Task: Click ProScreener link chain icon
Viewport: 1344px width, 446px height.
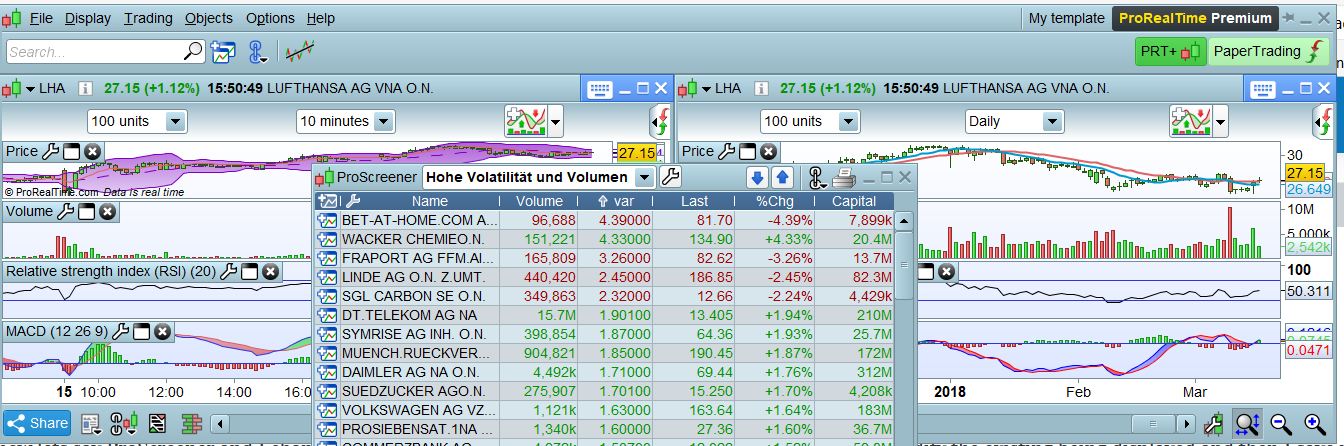Action: coord(816,178)
